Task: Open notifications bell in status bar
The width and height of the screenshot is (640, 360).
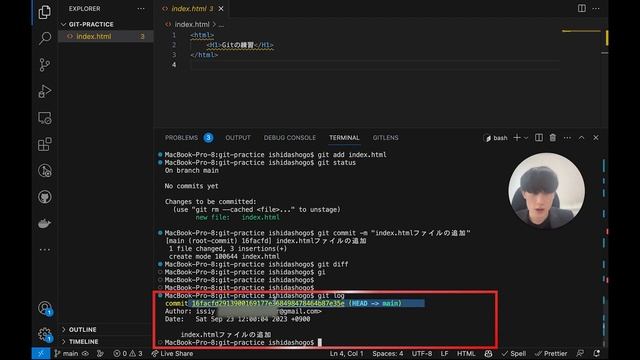Action: coord(596,353)
